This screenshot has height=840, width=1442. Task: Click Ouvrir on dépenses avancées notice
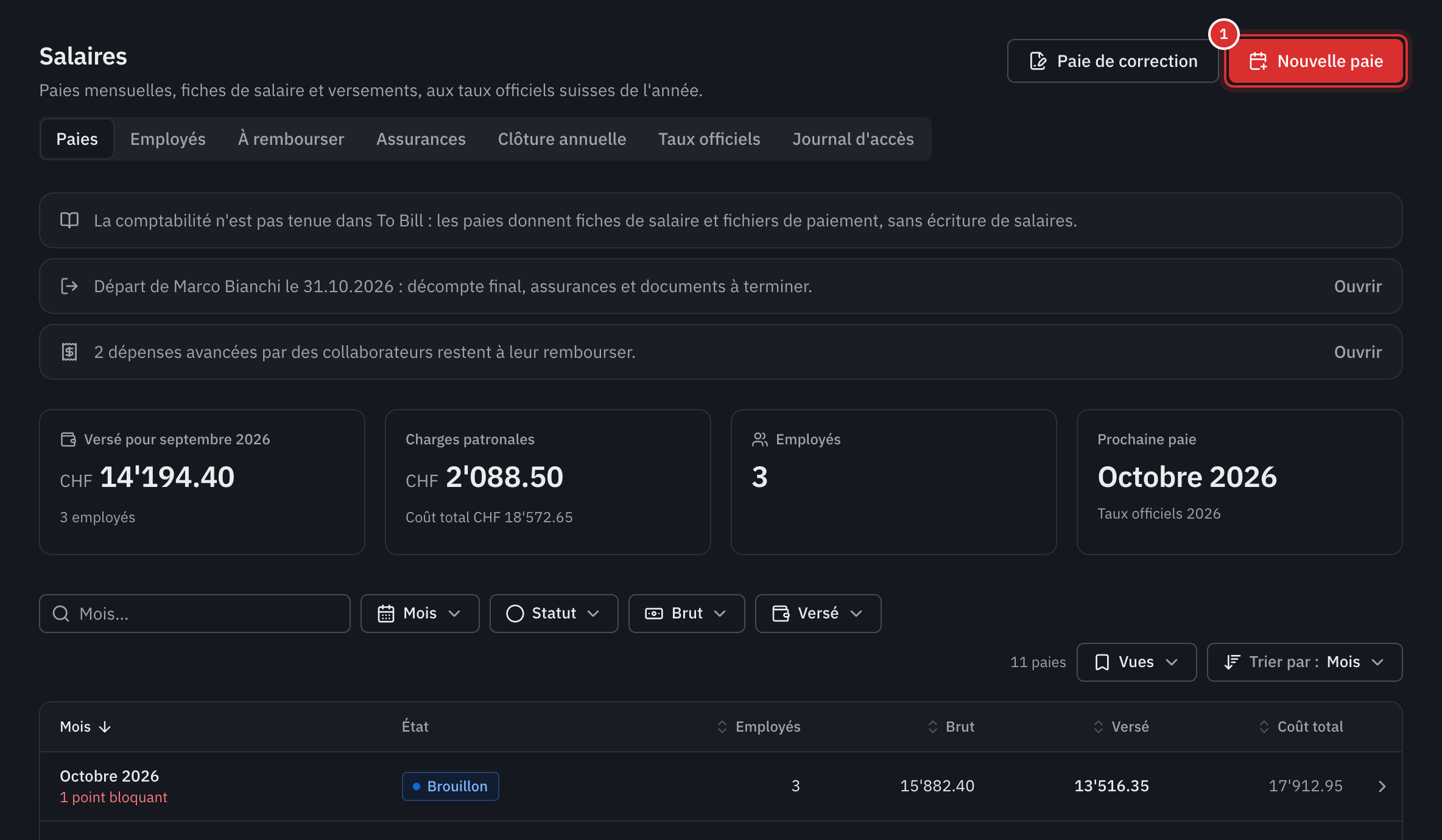[x=1358, y=352]
